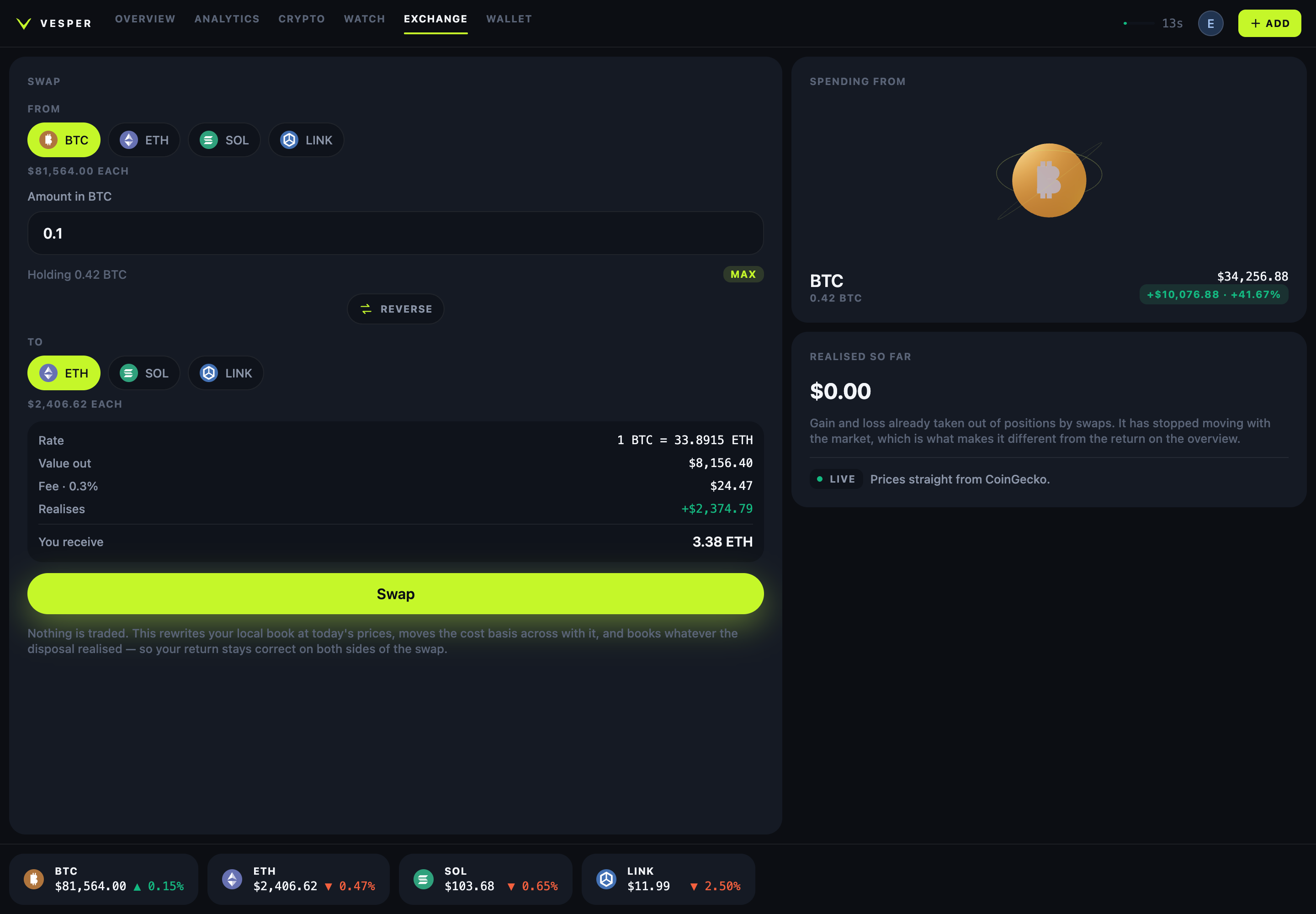Select SOL as the From asset
The width and height of the screenshot is (1316, 914).
pos(224,140)
